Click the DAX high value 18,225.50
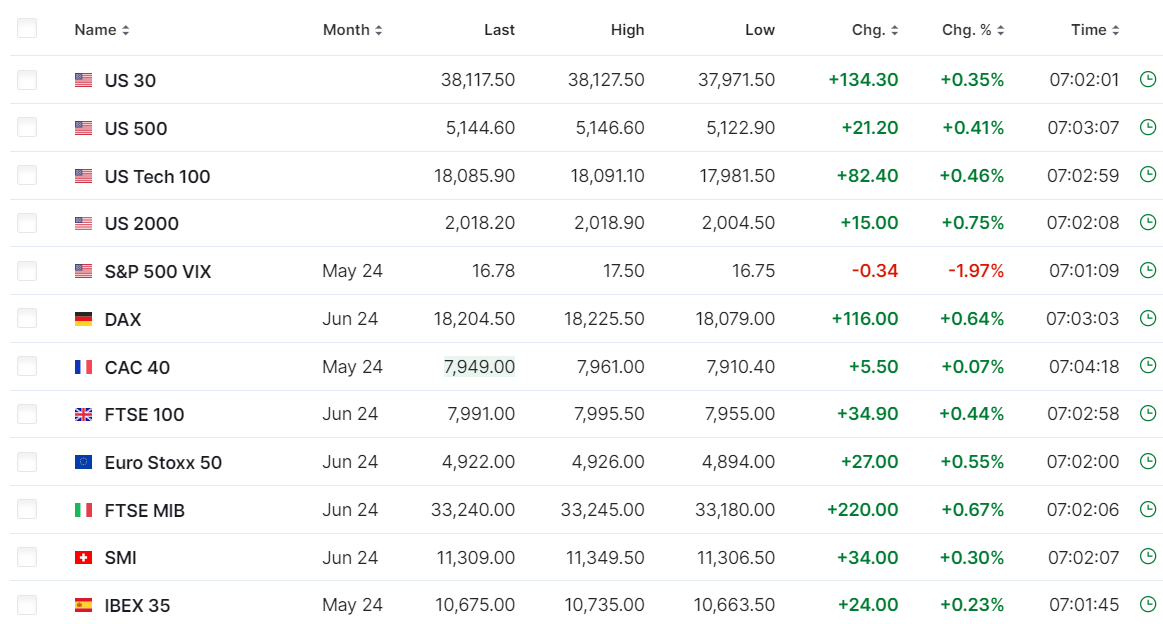The height and width of the screenshot is (624, 1163). (604, 318)
